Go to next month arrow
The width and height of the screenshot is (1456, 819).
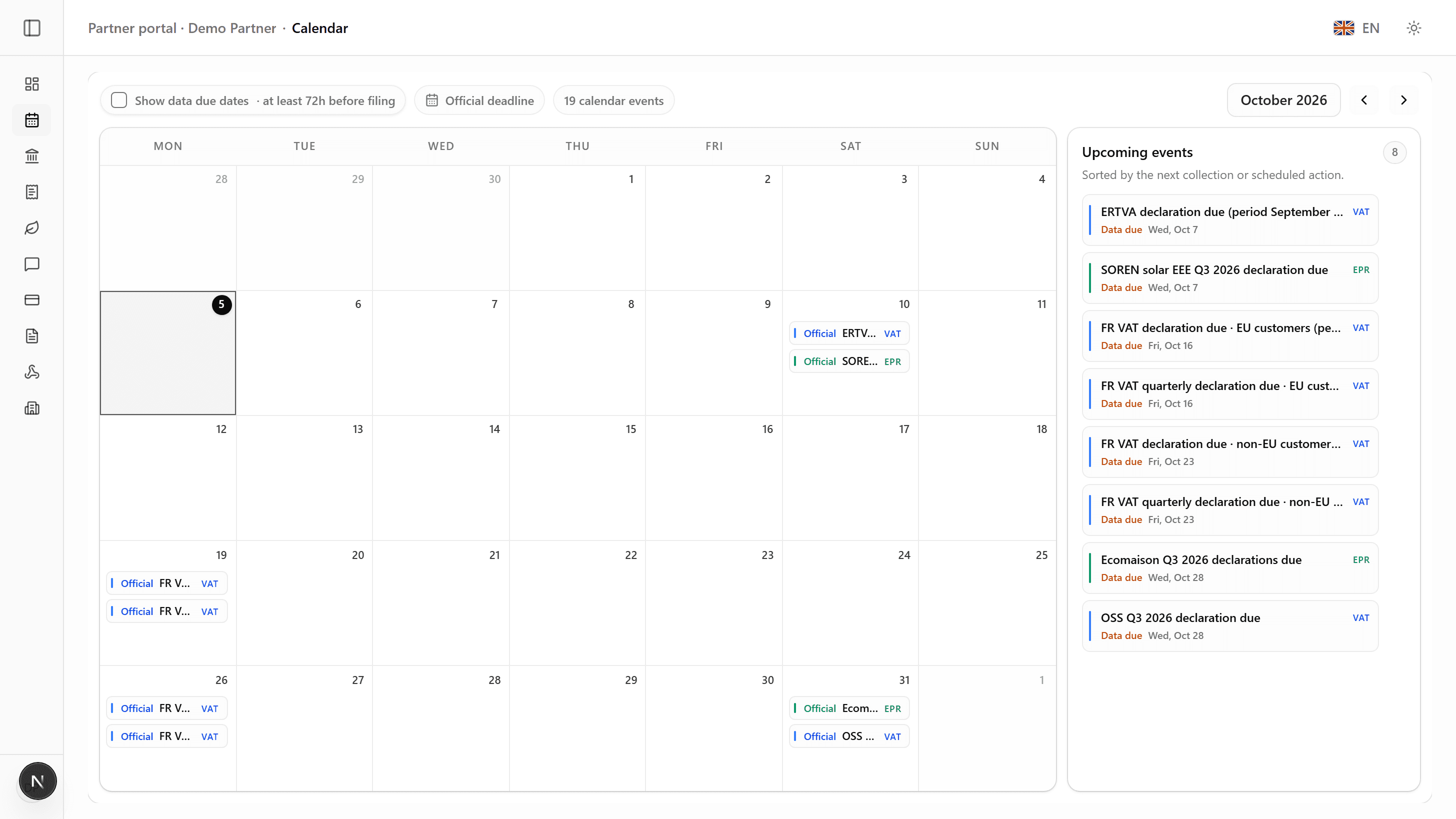point(1403,100)
